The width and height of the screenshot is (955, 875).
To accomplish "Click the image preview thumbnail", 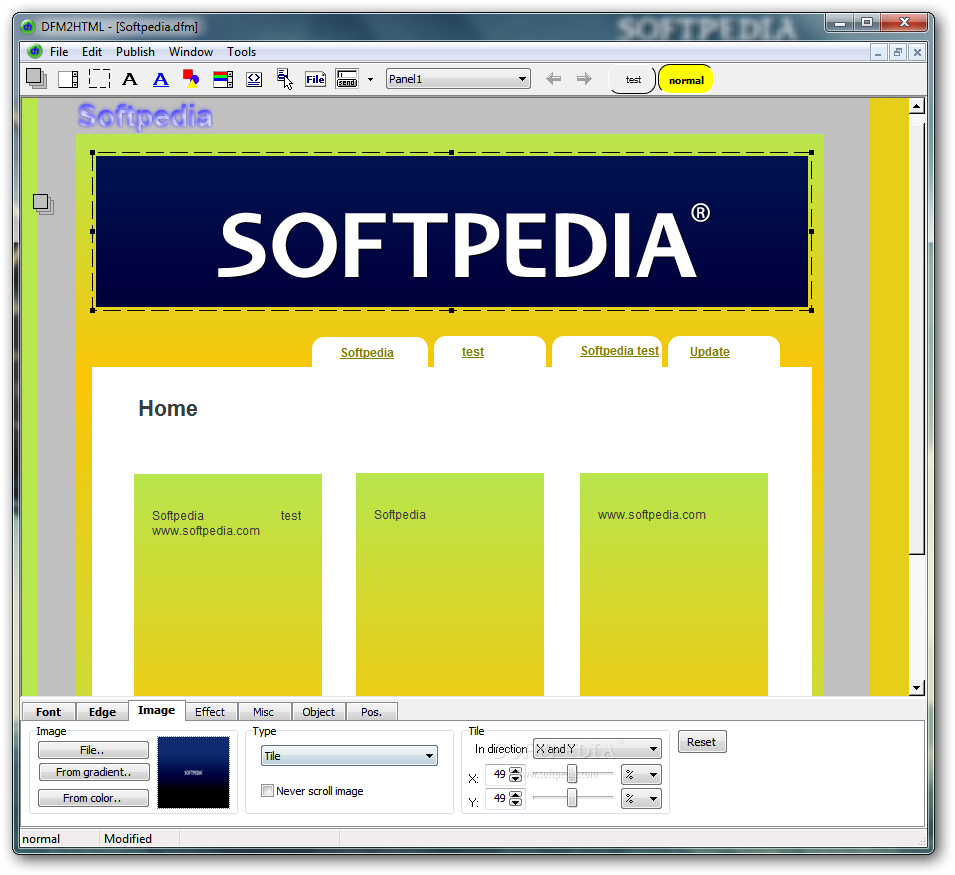I will [x=194, y=772].
